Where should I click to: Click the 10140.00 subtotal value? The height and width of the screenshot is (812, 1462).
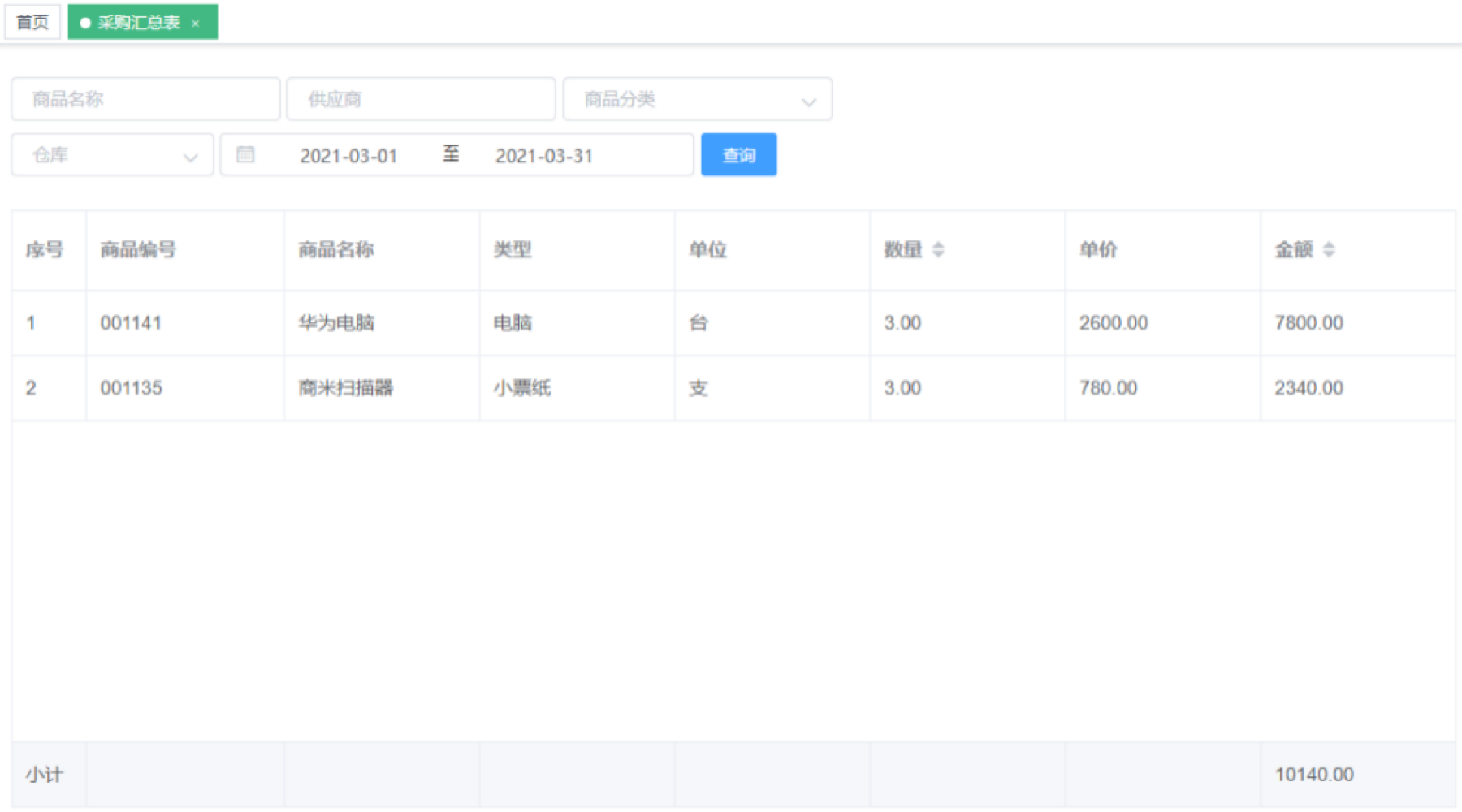click(x=1314, y=775)
